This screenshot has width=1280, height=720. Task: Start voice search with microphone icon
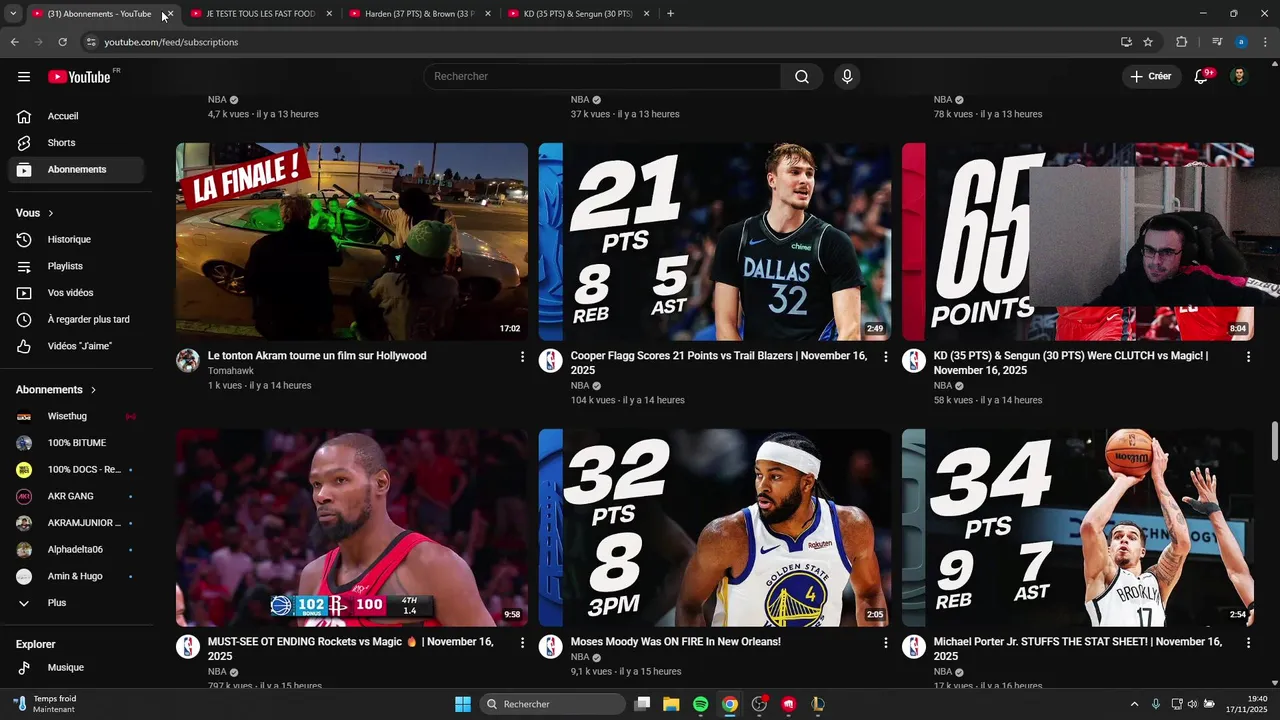(x=847, y=77)
